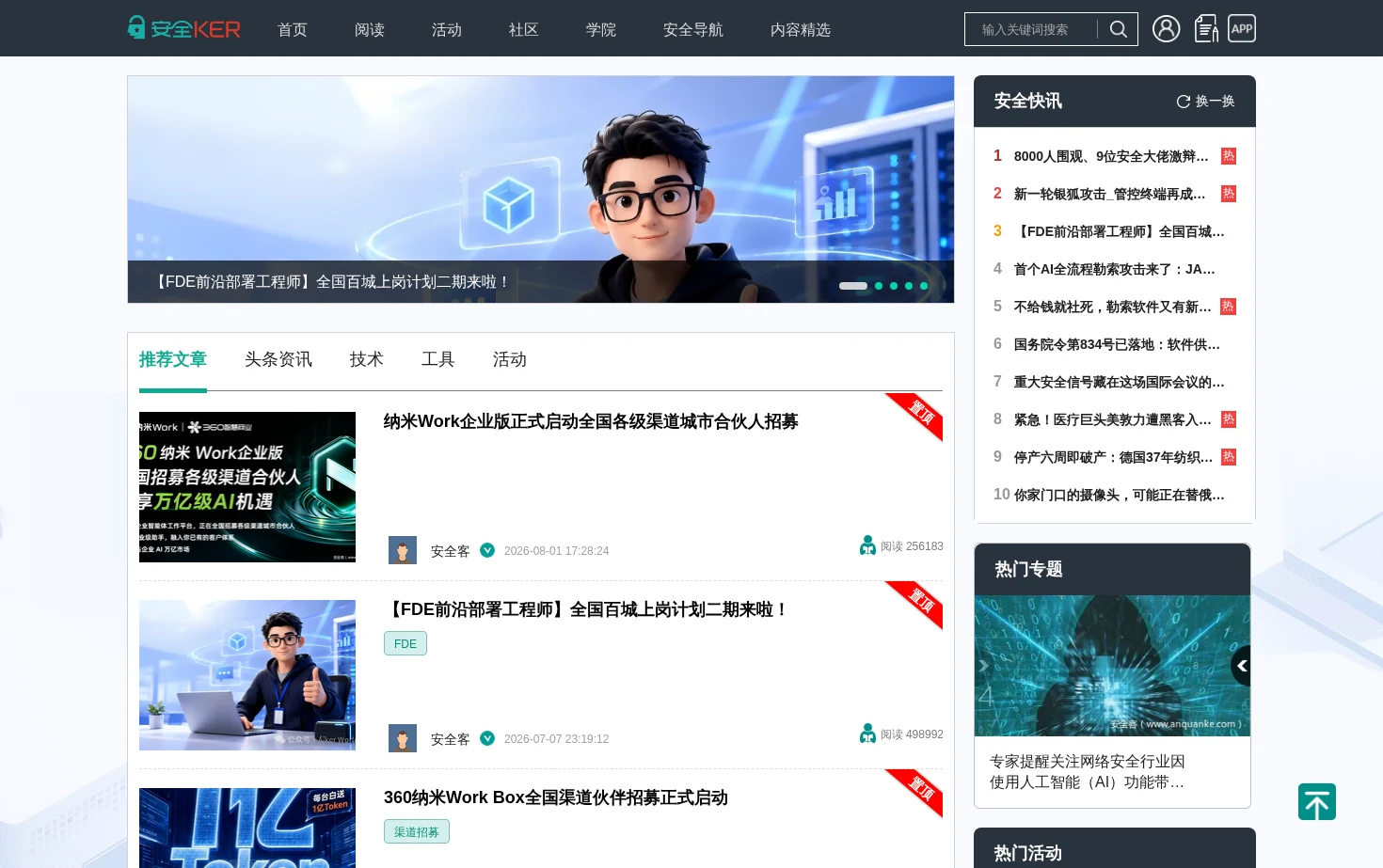The width and height of the screenshot is (1383, 868).
Task: Click the FDE engineer article thumbnail with laptop
Action: pos(247,675)
